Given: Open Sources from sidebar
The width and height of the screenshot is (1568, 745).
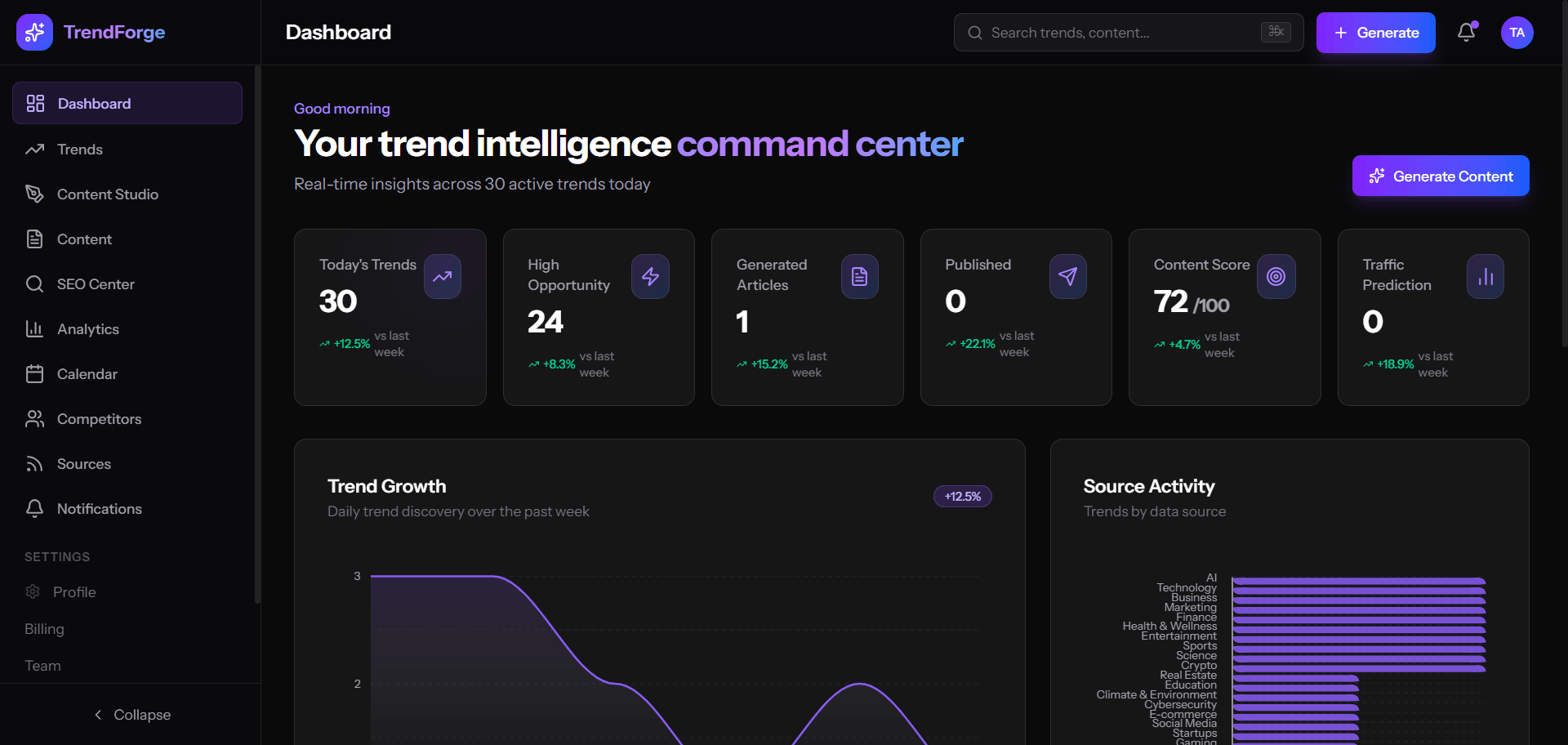Looking at the screenshot, I should [127, 463].
